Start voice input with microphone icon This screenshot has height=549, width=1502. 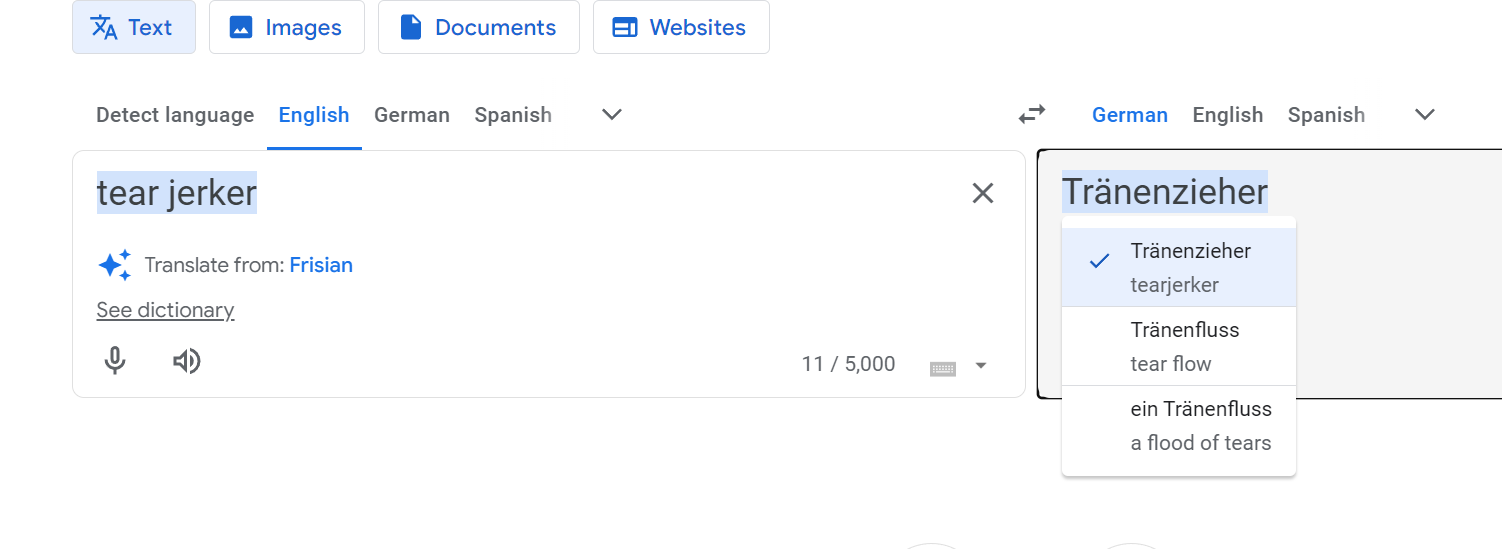click(x=115, y=361)
